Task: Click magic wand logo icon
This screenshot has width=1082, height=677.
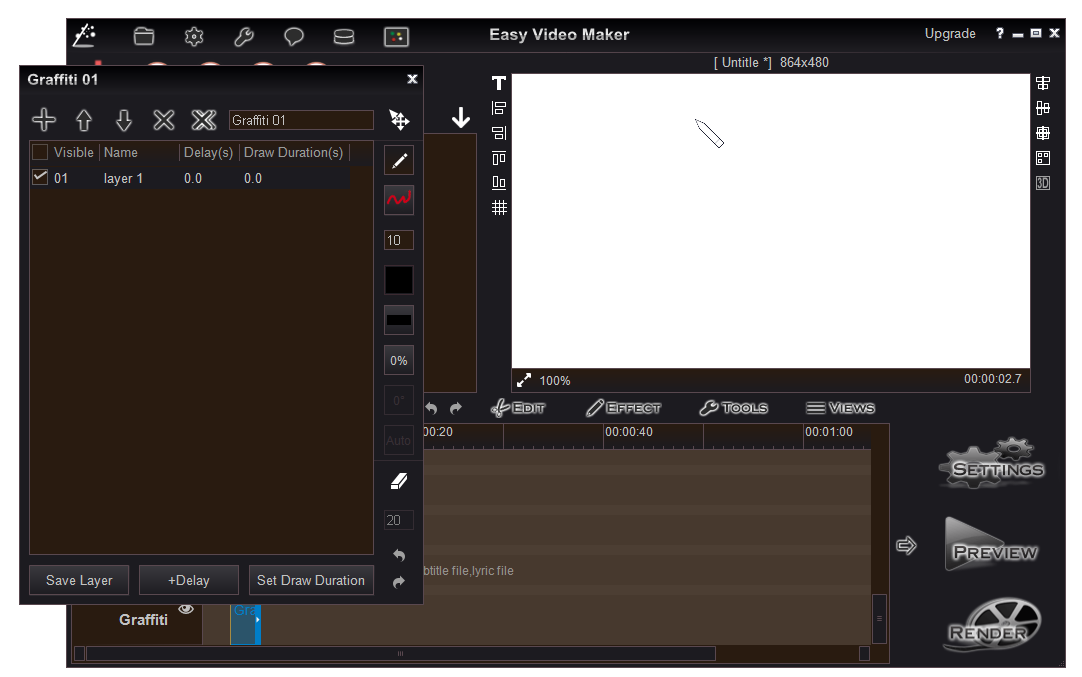Action: pyautogui.click(x=84, y=35)
